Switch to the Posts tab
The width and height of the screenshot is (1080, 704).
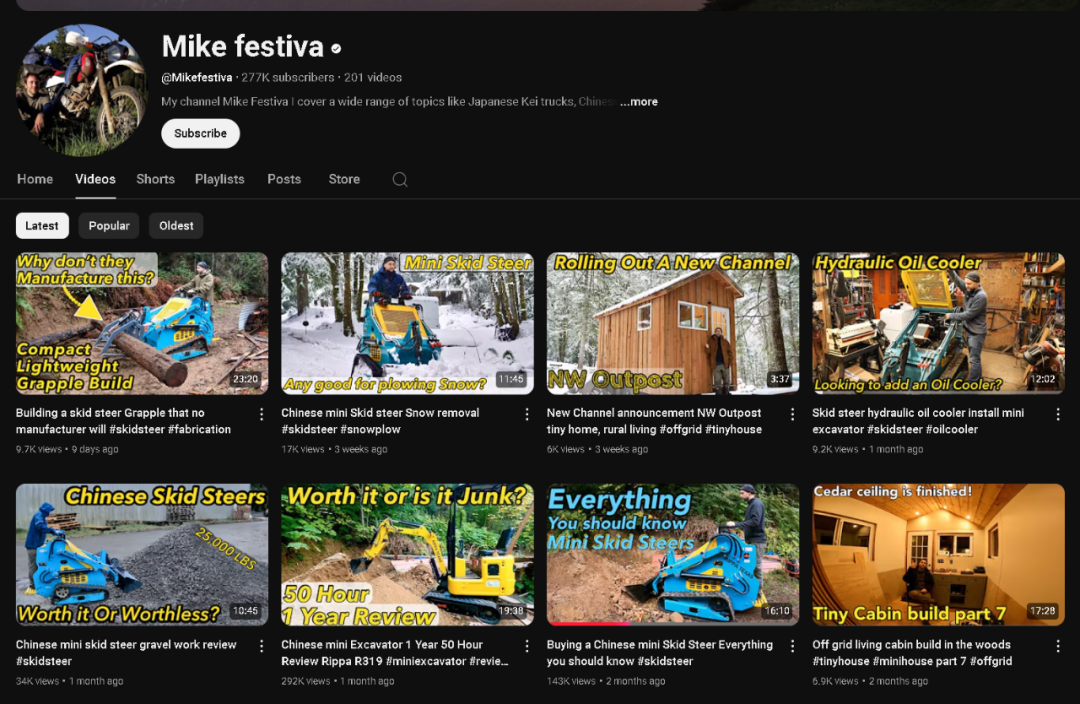pos(284,179)
